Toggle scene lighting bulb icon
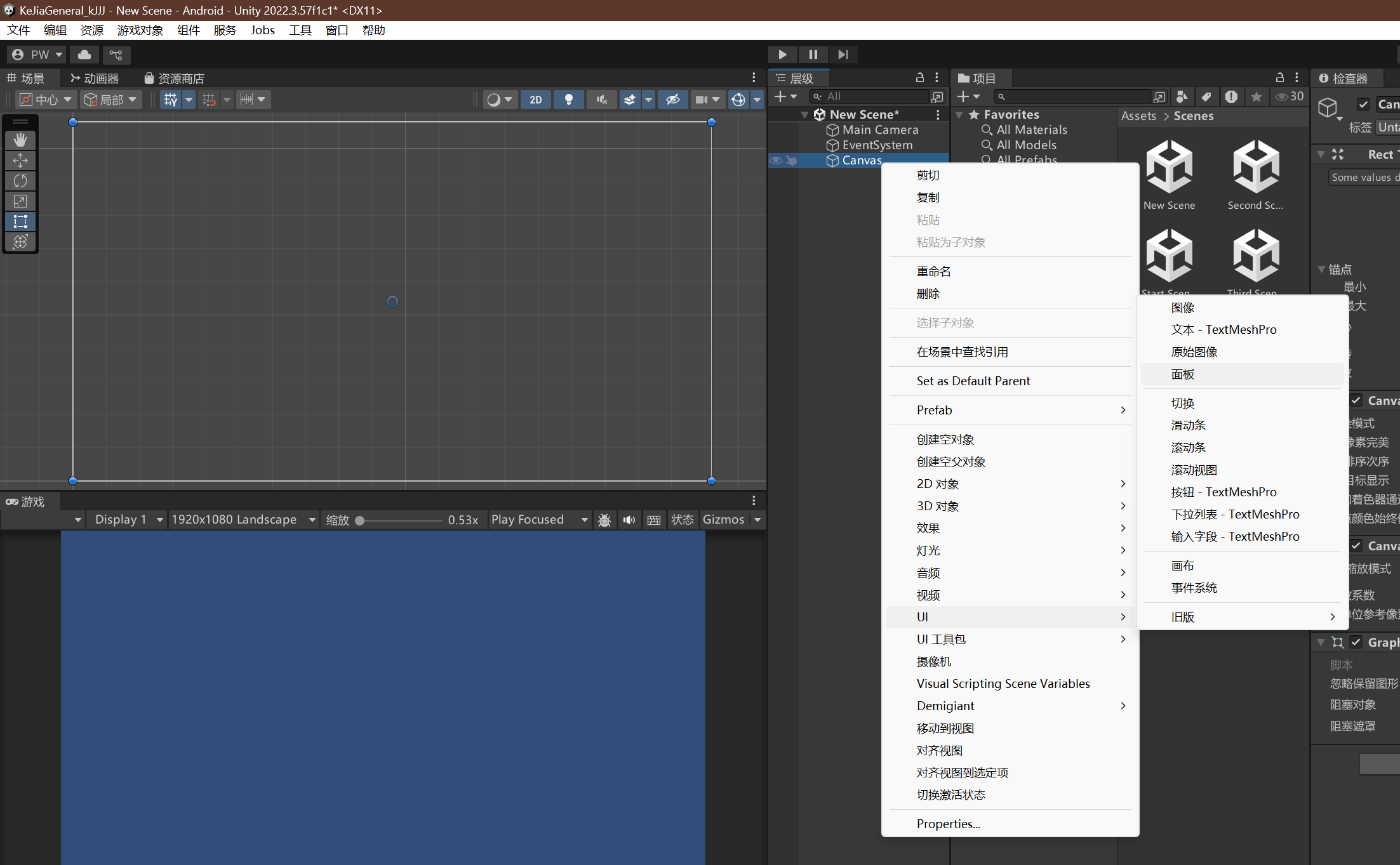The image size is (1400, 865). [568, 100]
